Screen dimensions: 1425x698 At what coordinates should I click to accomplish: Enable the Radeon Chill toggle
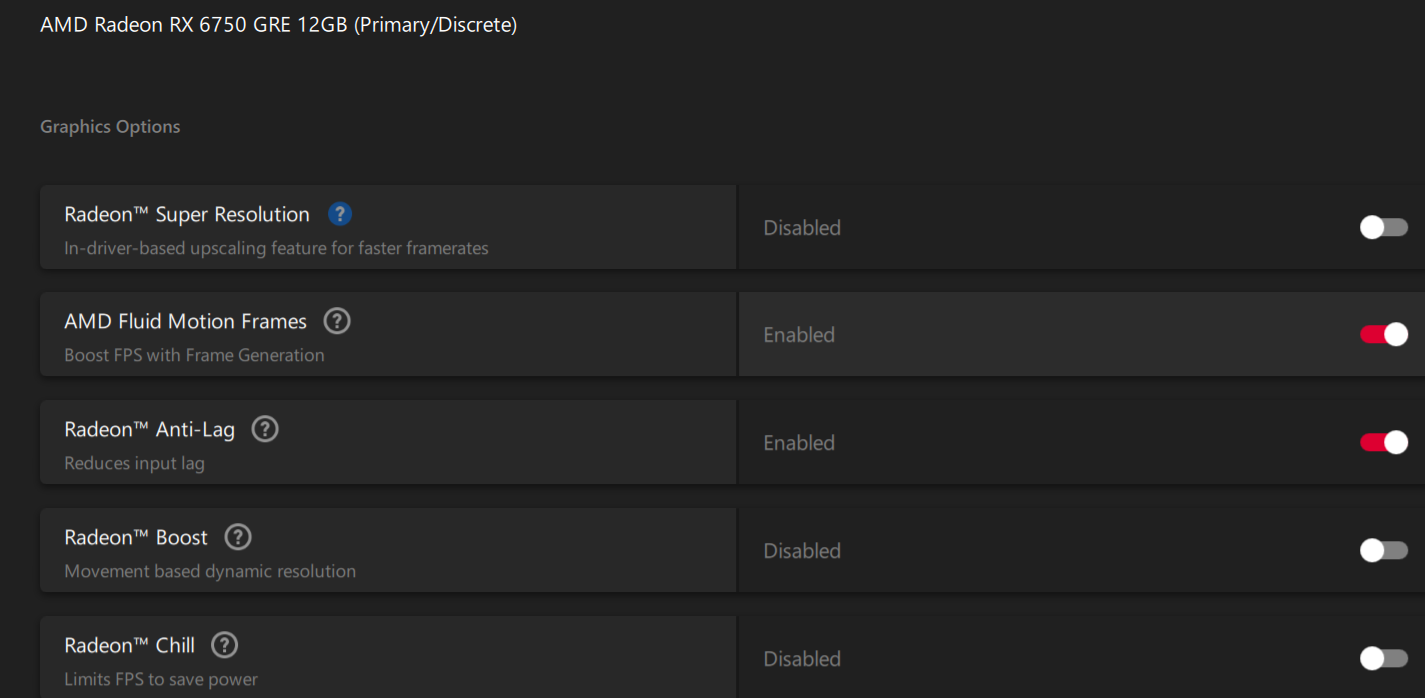point(1383,658)
